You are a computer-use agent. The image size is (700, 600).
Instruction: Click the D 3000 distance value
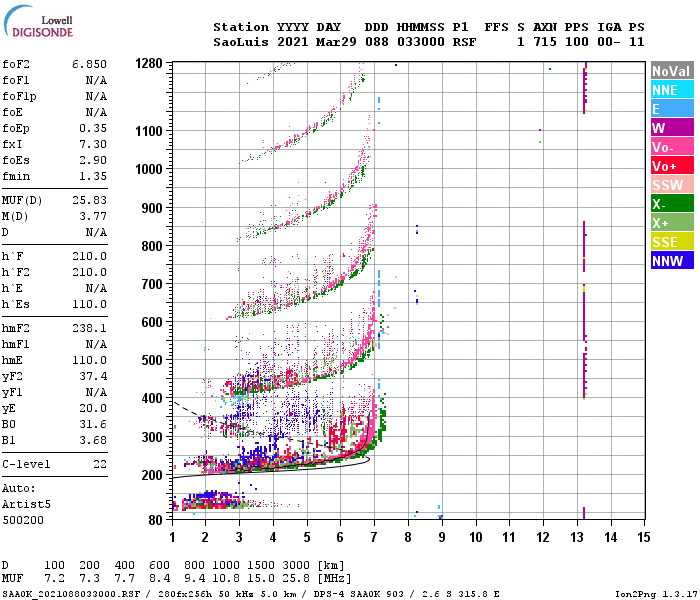296,565
